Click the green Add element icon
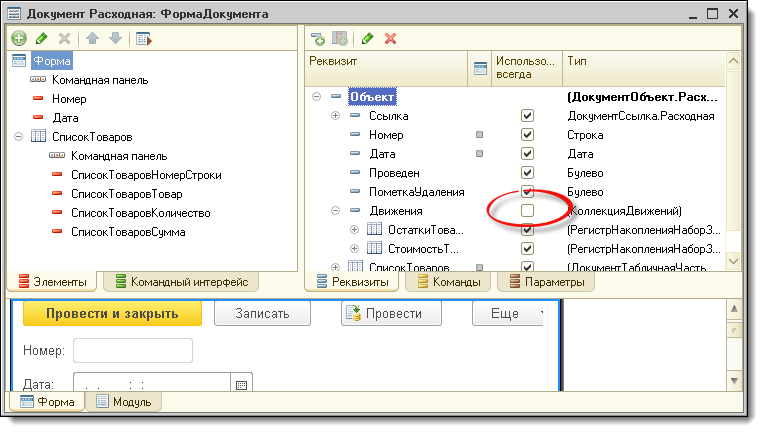The image size is (763, 432). (18, 39)
